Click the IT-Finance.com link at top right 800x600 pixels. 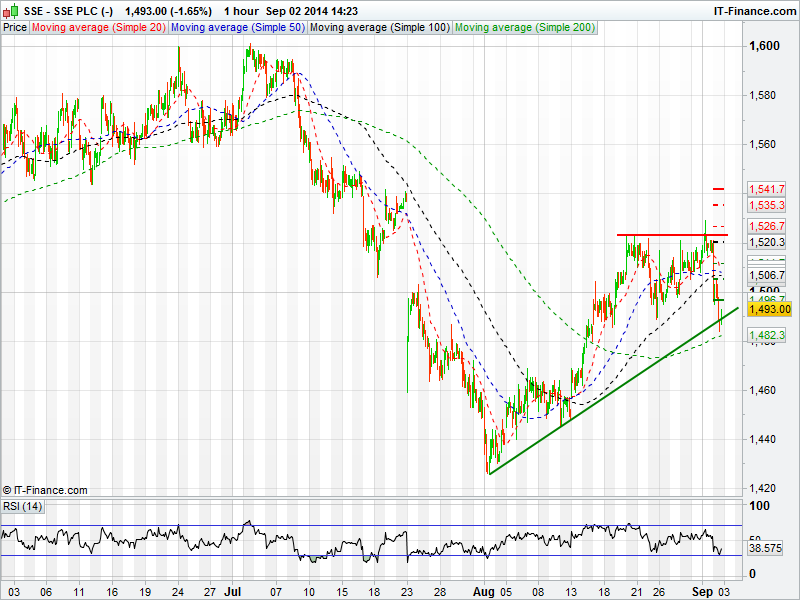tap(754, 11)
